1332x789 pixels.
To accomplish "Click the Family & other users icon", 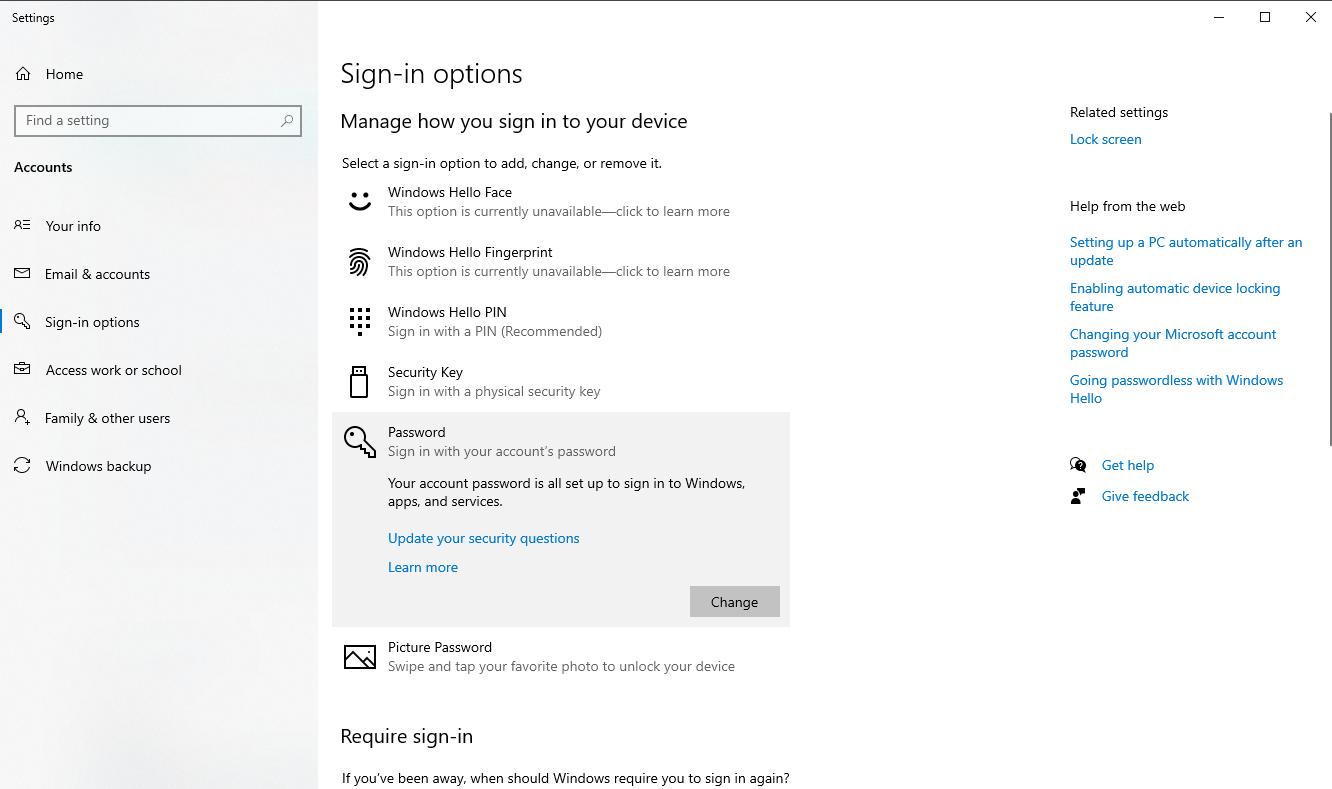I will pos(22,418).
